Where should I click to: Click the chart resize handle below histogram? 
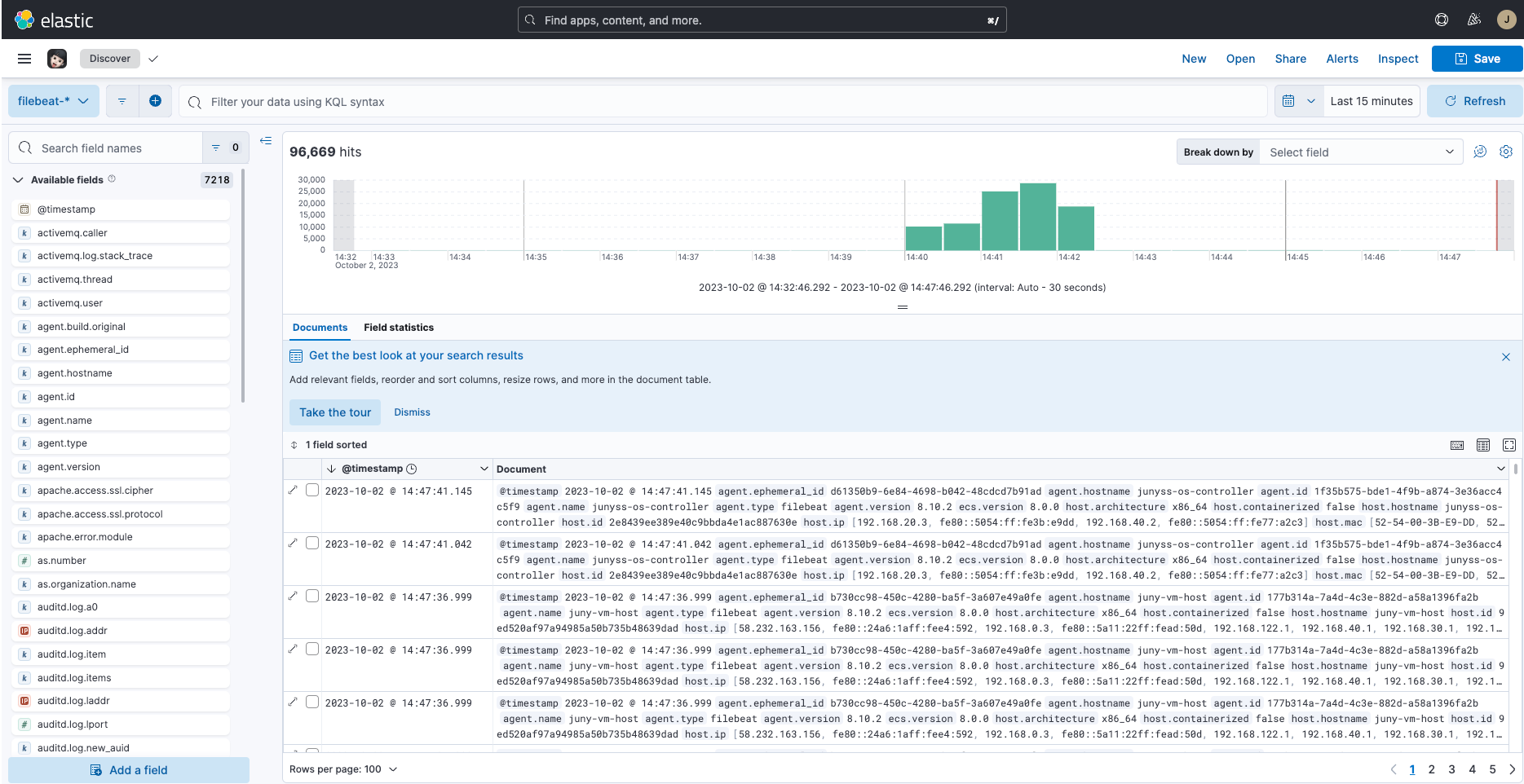[x=903, y=307]
